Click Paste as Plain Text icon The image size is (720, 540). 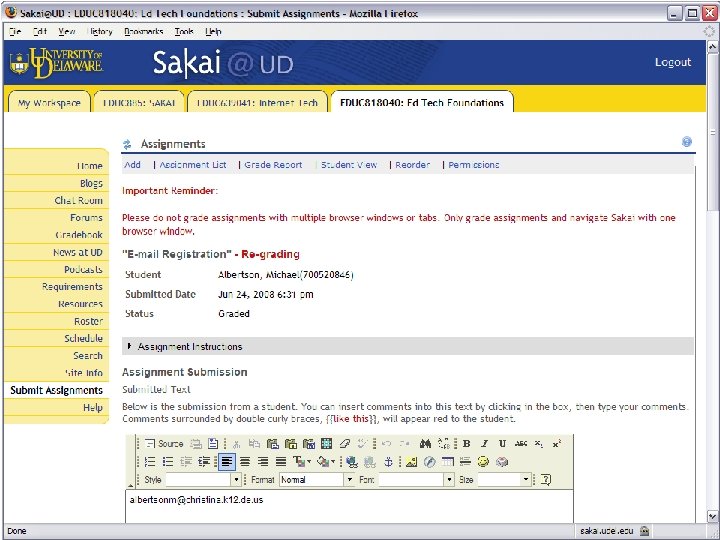point(291,444)
